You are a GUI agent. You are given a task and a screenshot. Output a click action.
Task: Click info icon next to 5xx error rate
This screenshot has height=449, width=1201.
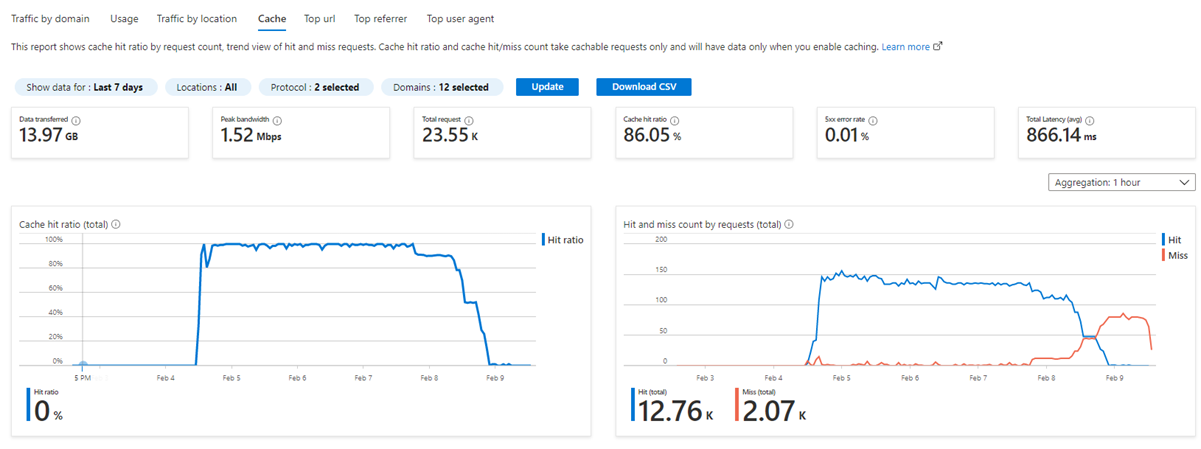872,119
